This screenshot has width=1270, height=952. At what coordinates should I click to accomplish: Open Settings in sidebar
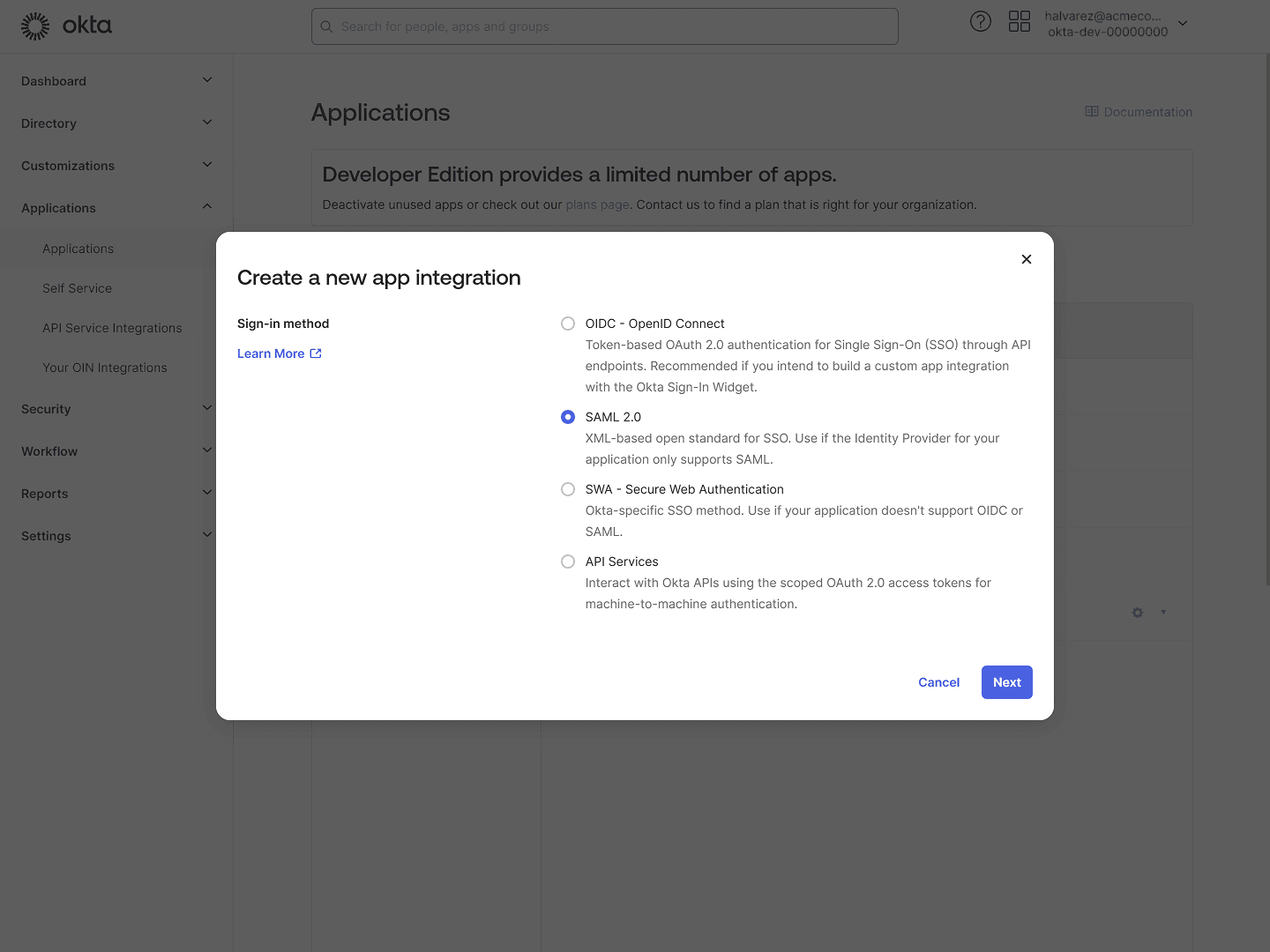click(x=46, y=536)
